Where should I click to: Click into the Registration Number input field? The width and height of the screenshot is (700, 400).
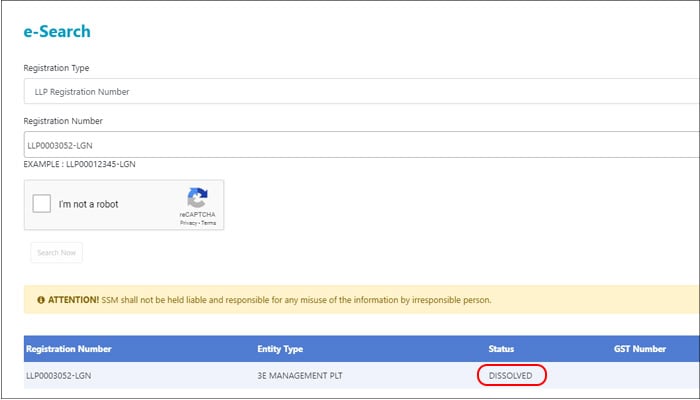click(x=360, y=145)
